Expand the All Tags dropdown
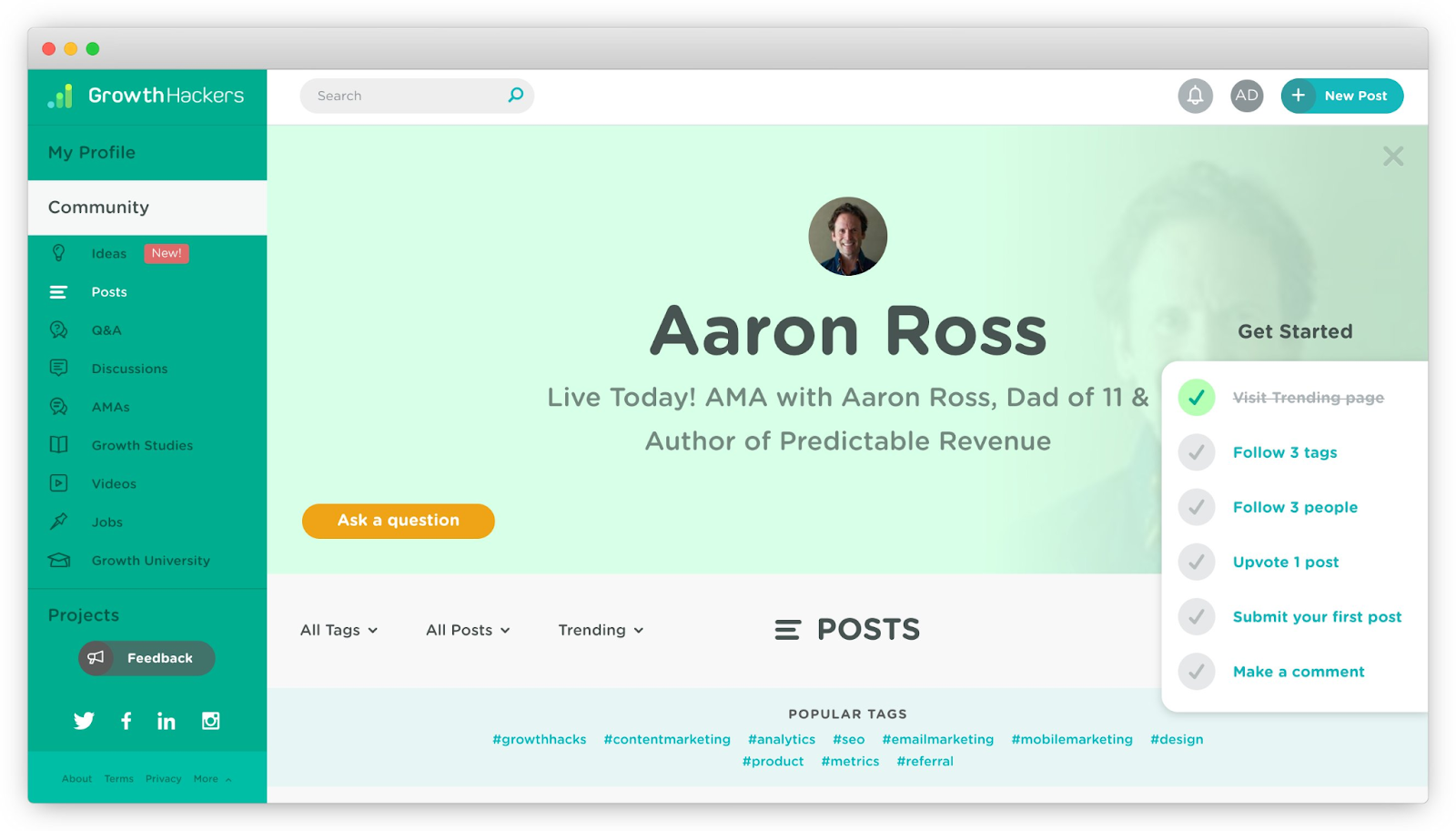This screenshot has height=831, width=1456. pos(339,629)
